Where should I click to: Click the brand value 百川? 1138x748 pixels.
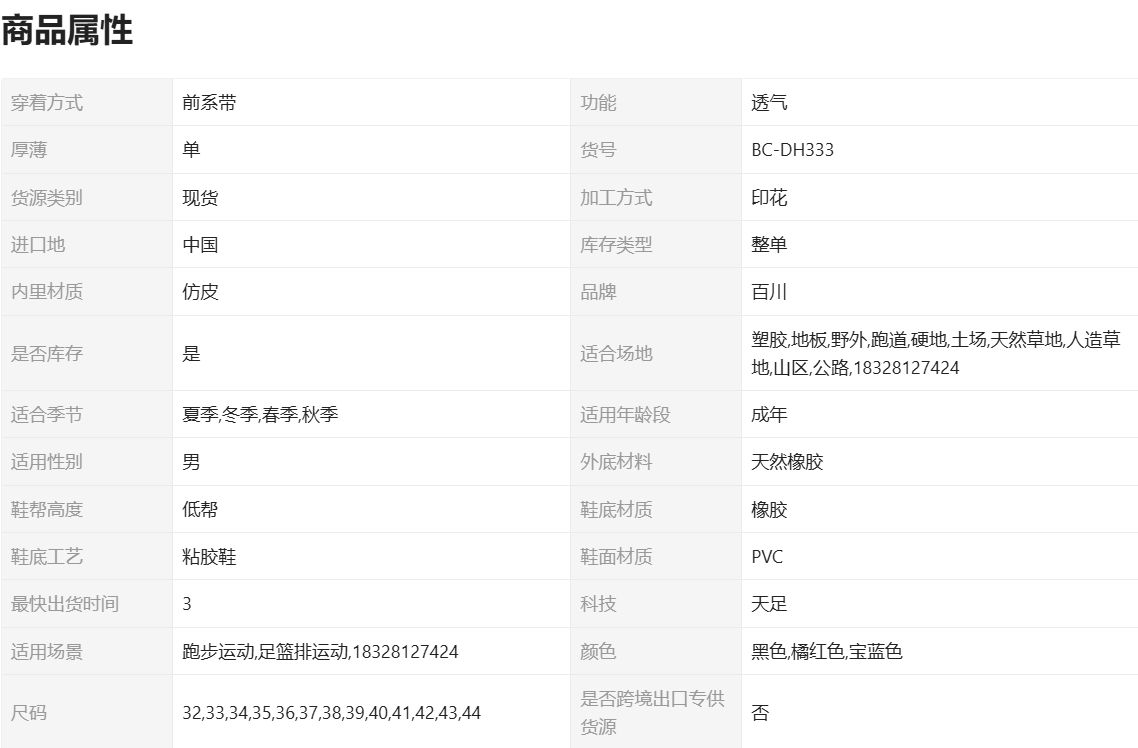769,292
